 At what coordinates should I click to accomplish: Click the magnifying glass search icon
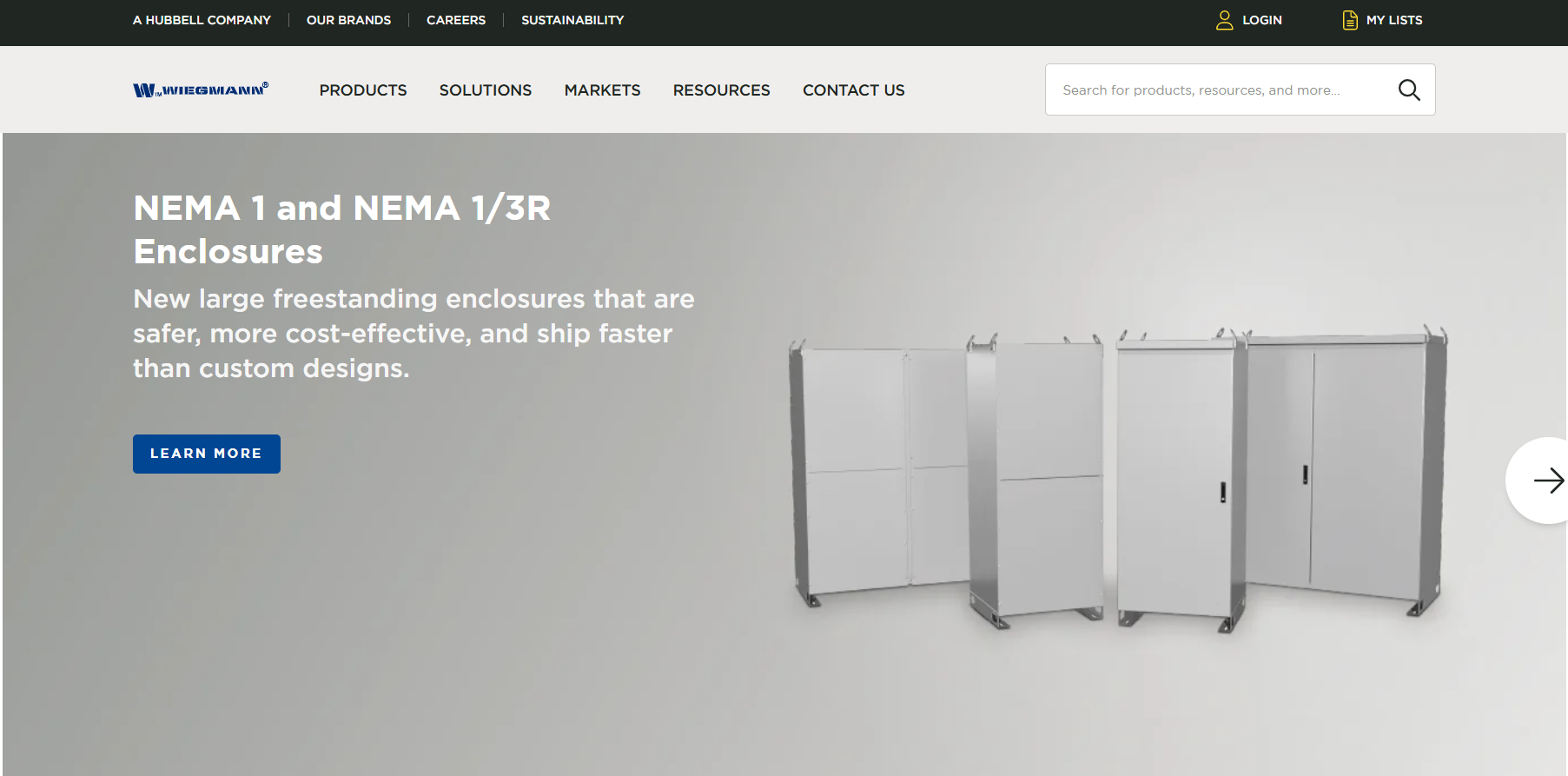(x=1408, y=90)
